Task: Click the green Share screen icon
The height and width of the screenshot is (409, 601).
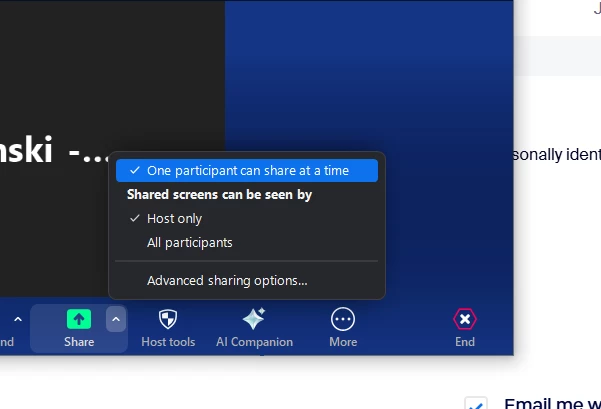Action: (x=79, y=319)
